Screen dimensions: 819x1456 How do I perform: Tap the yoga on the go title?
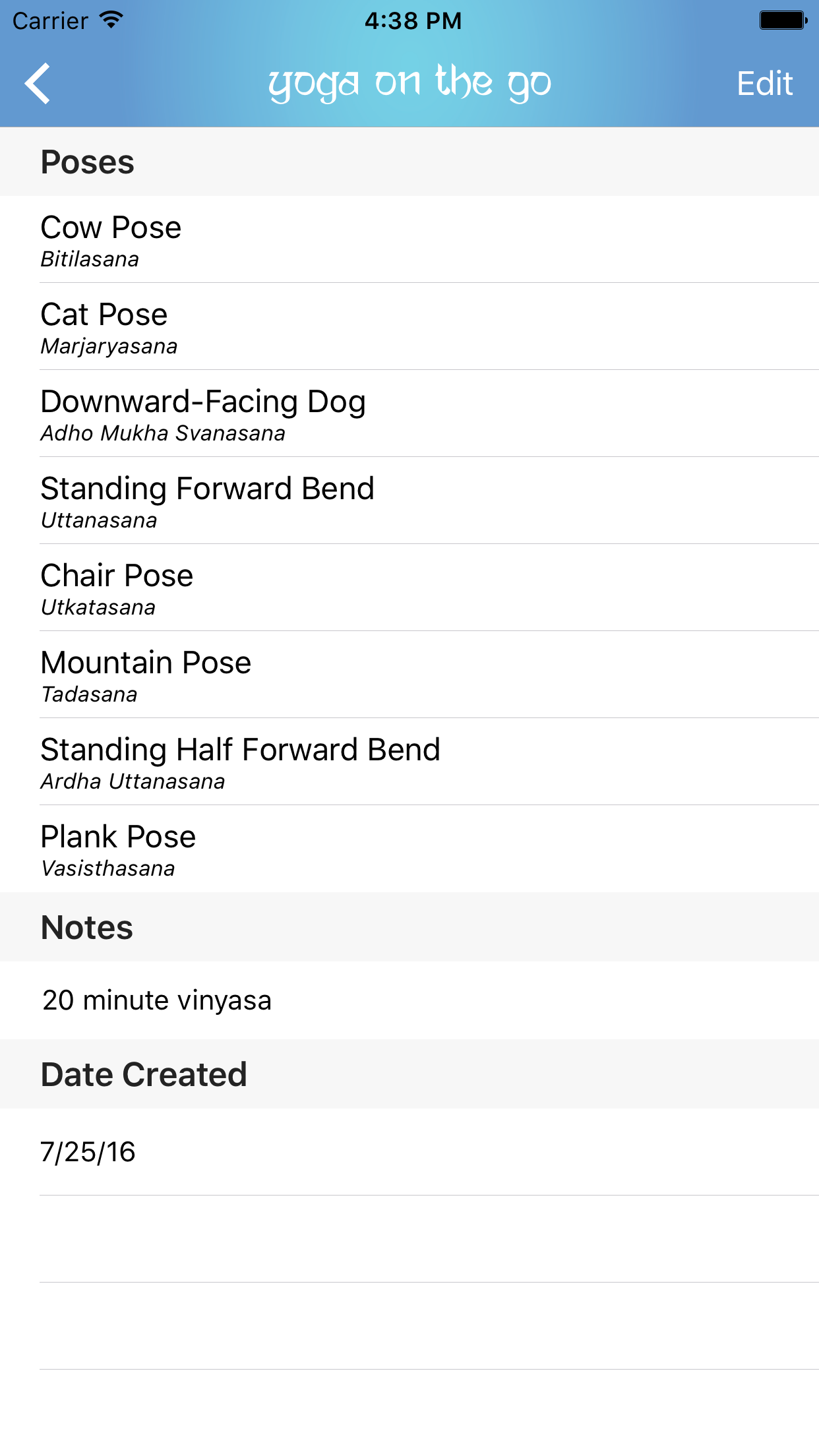point(409,83)
